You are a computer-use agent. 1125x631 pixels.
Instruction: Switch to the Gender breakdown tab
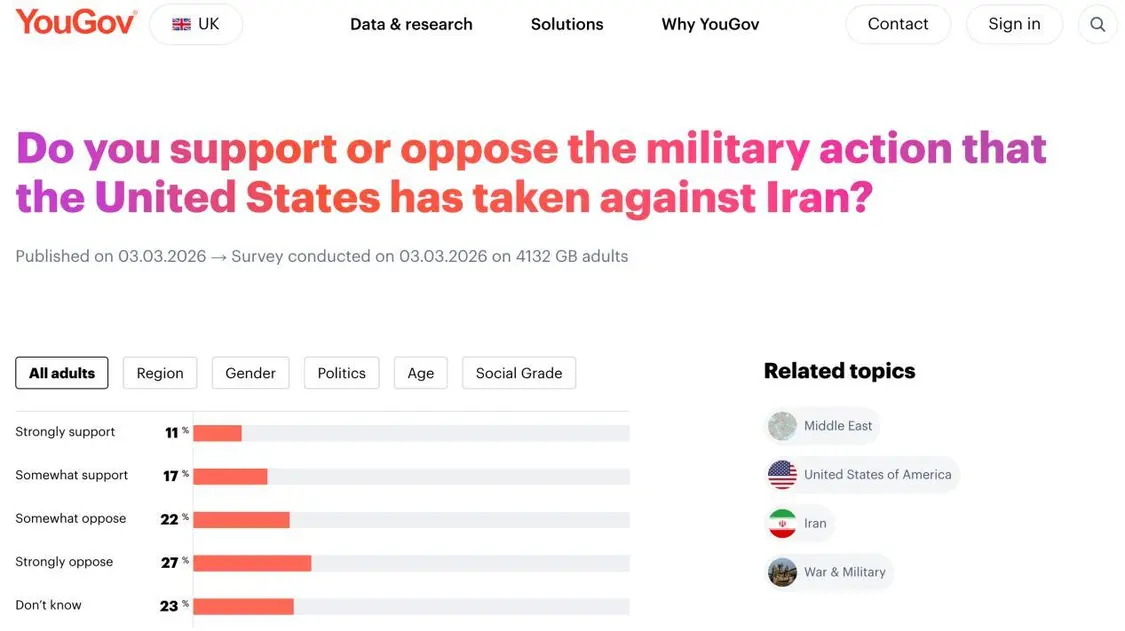click(250, 373)
